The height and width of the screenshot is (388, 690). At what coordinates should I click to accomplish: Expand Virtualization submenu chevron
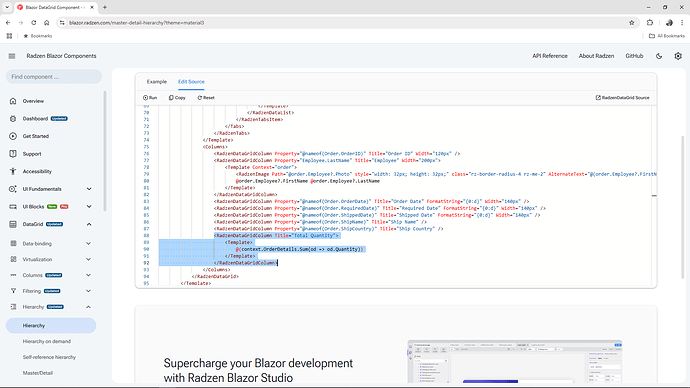click(88, 259)
